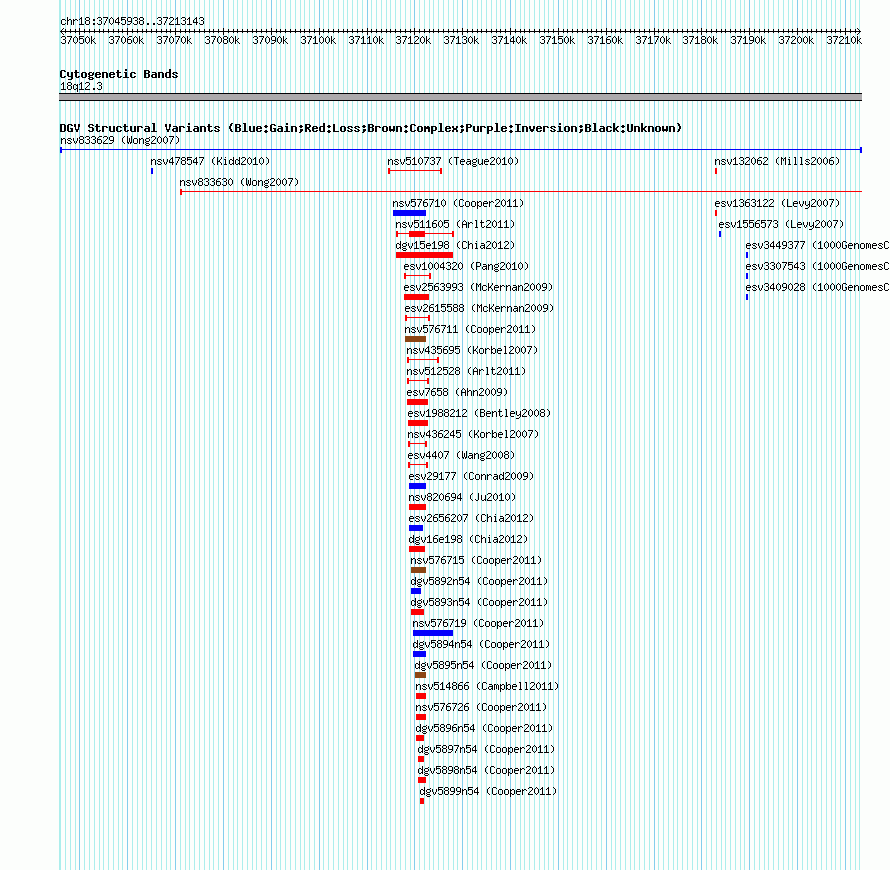Select nsv820694 (Ju2010) label

(x=462, y=497)
